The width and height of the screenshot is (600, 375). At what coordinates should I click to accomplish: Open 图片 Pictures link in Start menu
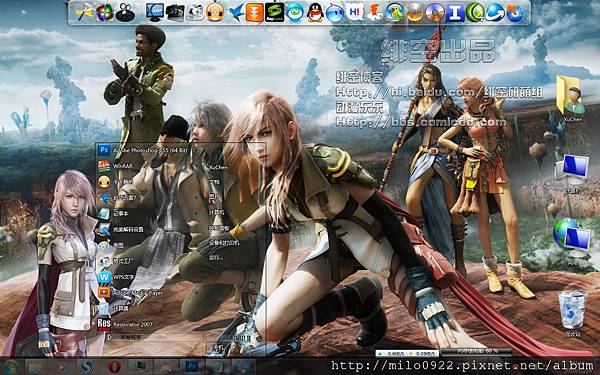pyautogui.click(x=214, y=197)
